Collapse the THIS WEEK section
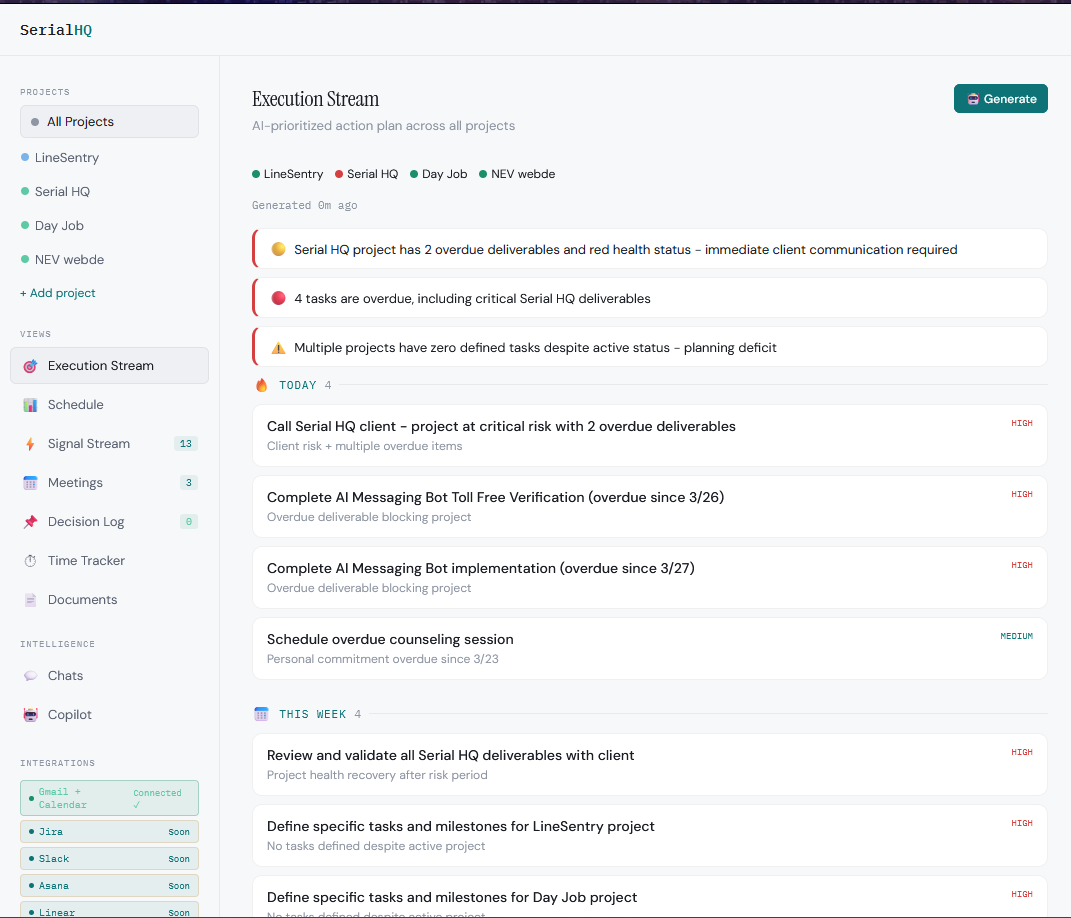 pyautogui.click(x=313, y=713)
